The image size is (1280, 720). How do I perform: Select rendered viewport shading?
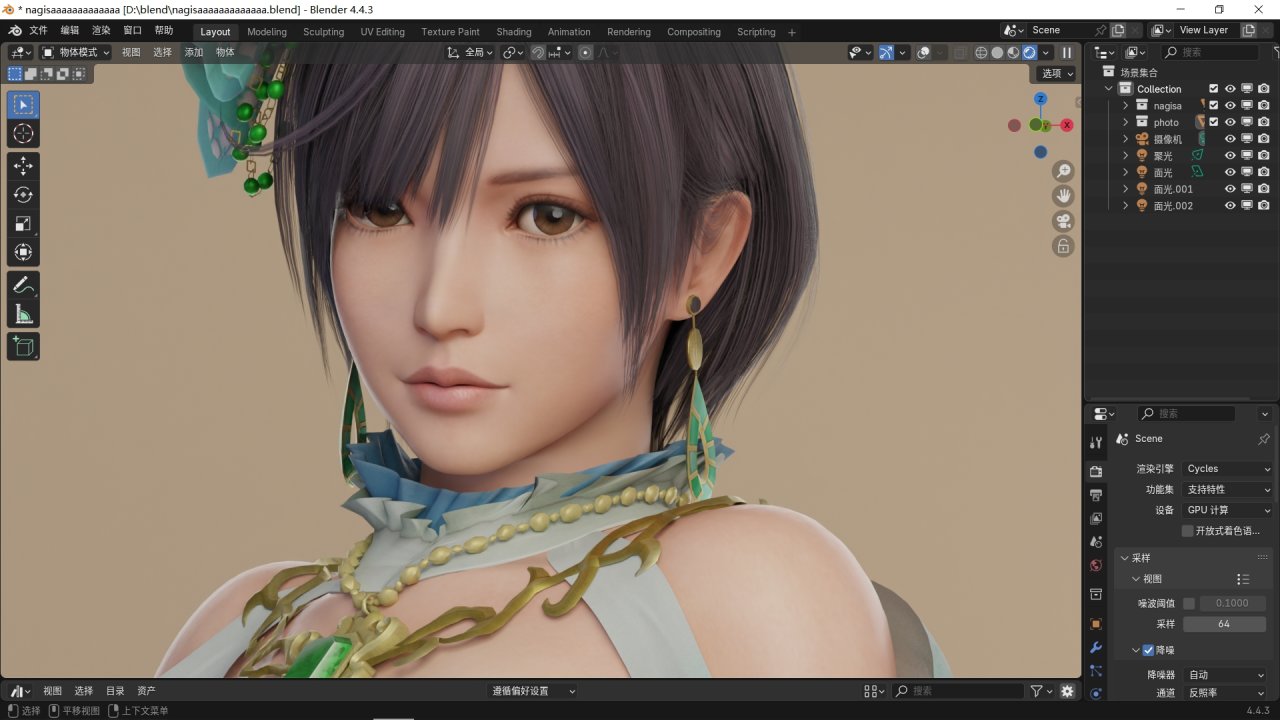[1029, 53]
